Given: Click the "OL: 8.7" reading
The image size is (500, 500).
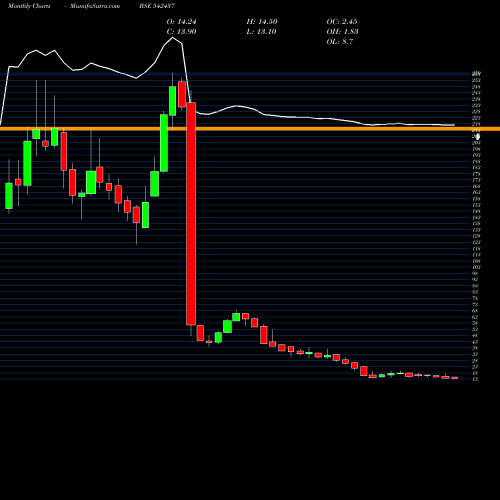Looking at the screenshot, I should point(340,42).
